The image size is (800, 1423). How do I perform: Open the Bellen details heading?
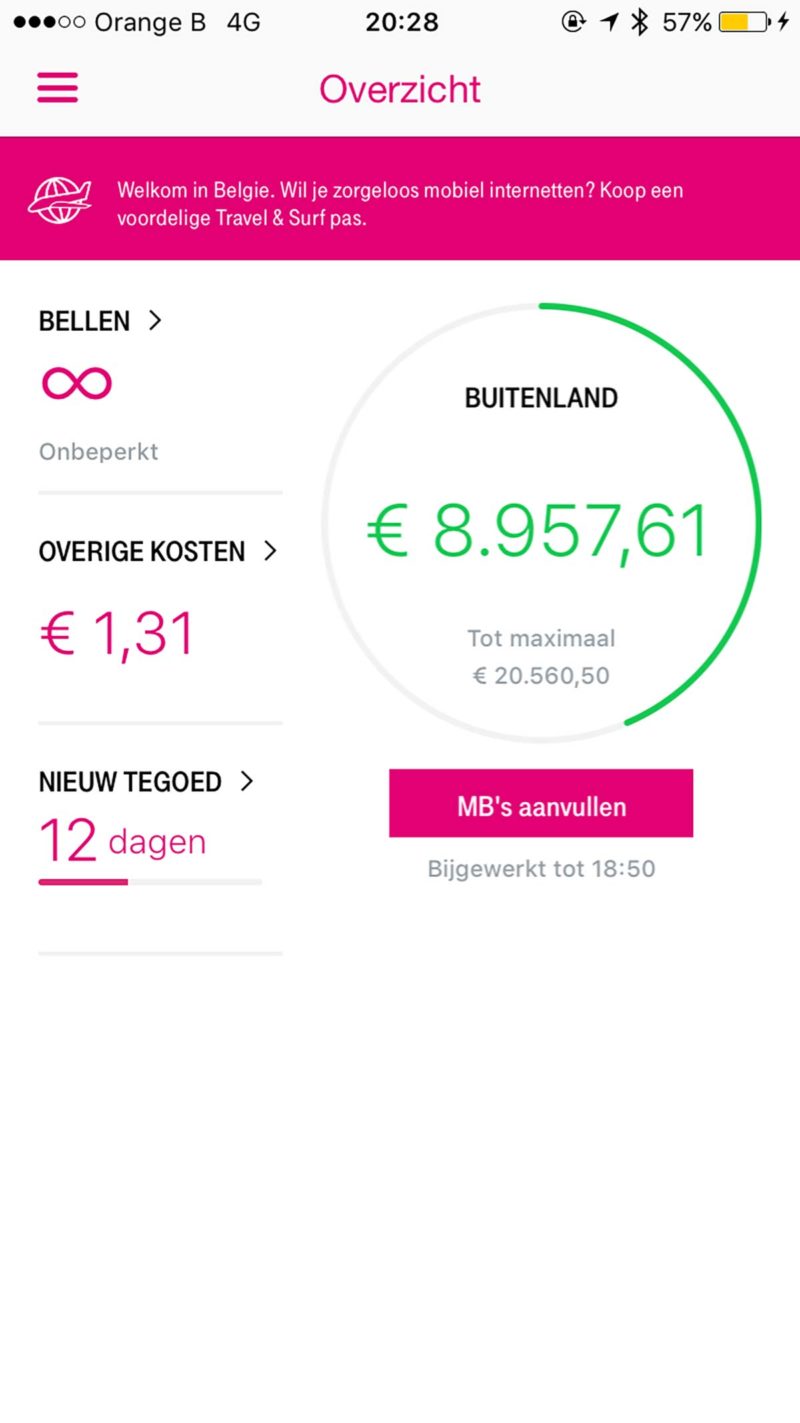click(x=85, y=321)
